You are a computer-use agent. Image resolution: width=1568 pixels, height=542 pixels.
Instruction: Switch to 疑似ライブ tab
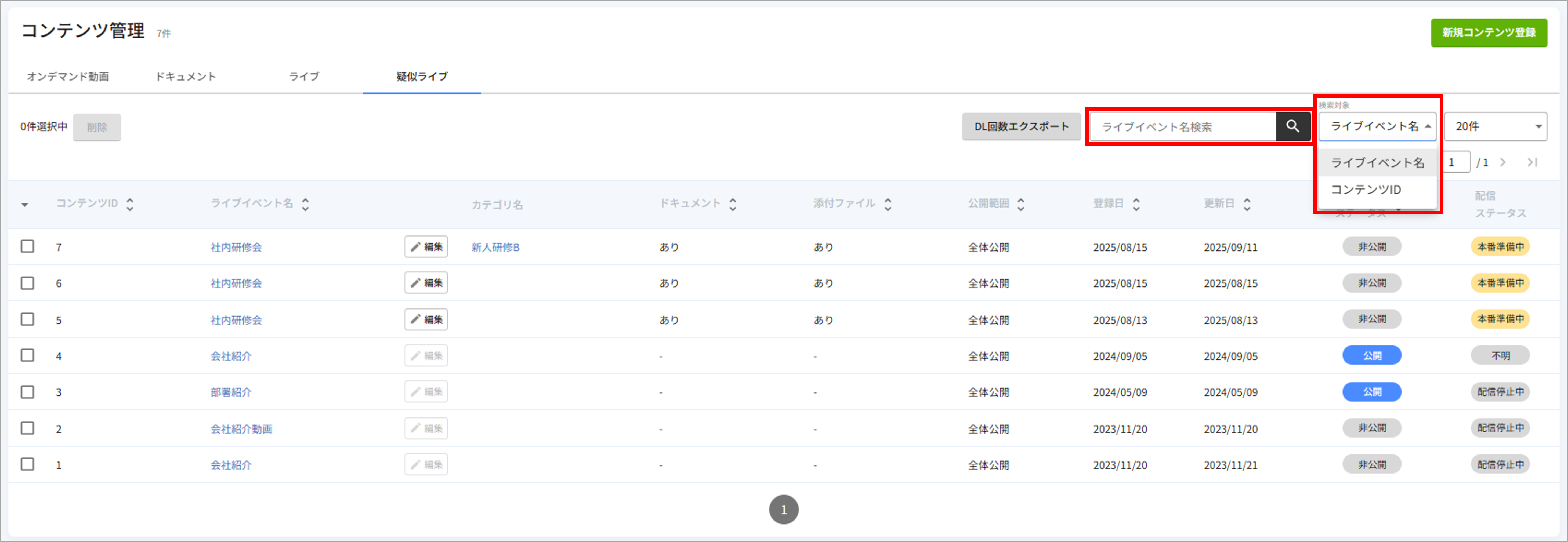(422, 77)
